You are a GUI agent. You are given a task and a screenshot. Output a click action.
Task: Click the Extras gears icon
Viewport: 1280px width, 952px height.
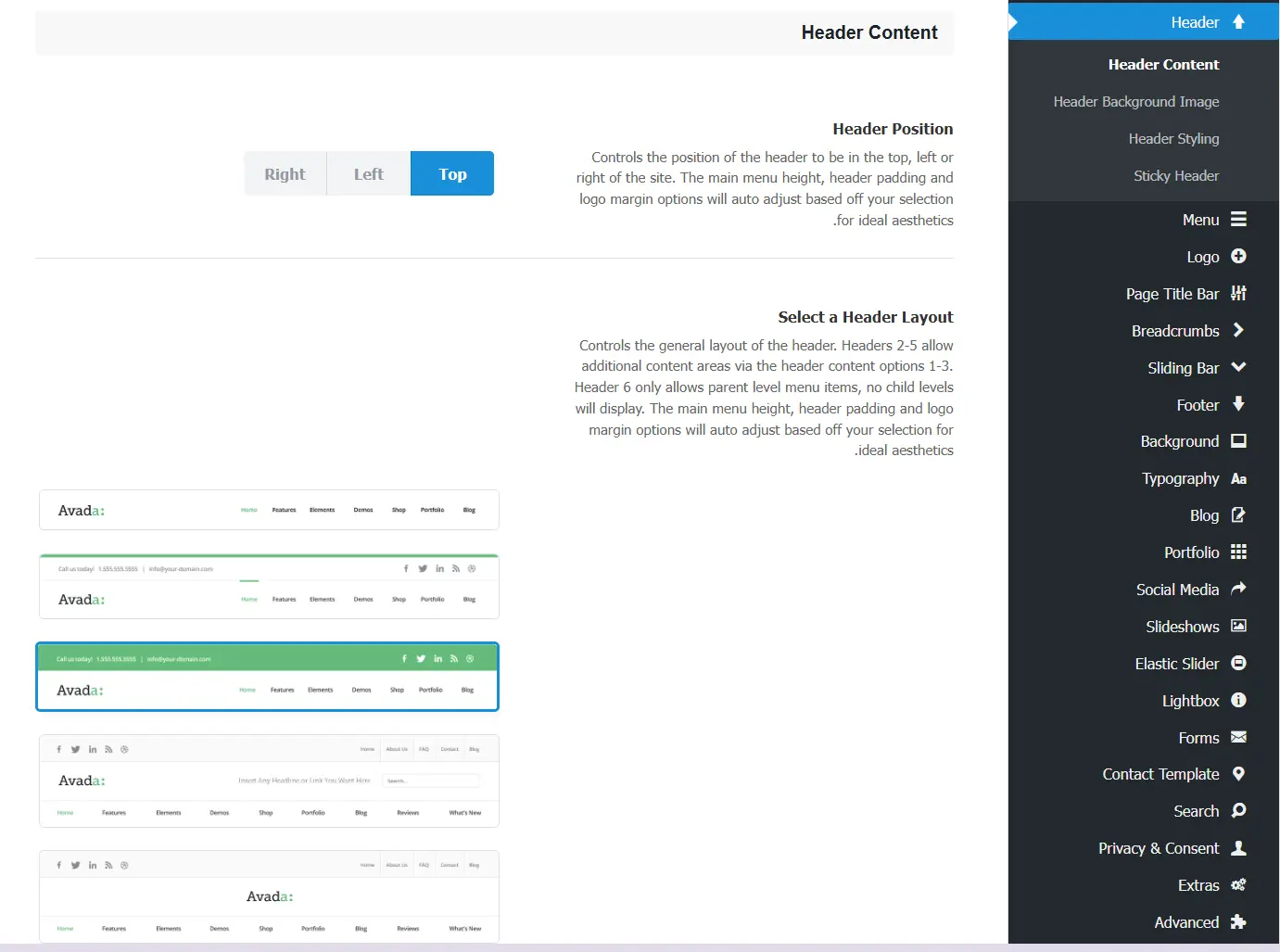coord(1238,885)
